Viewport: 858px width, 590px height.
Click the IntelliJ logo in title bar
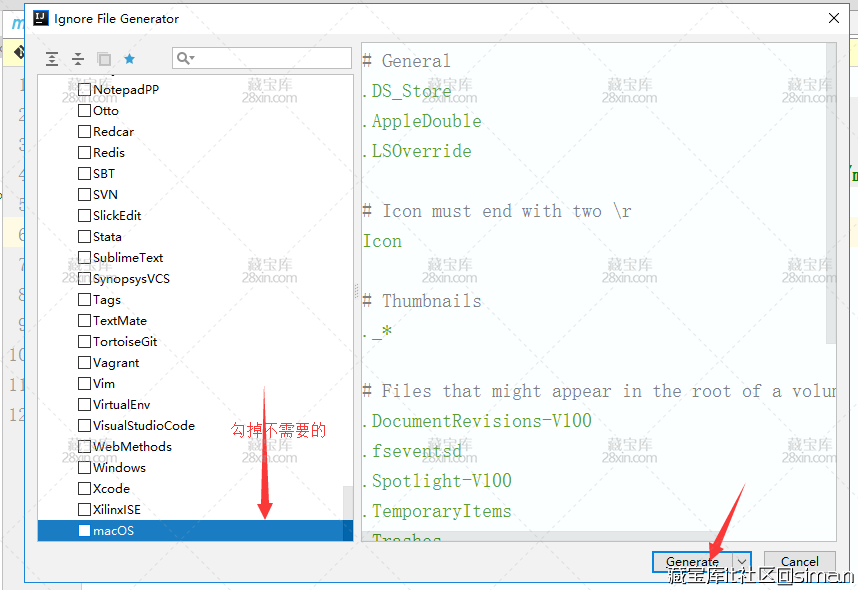pyautogui.click(x=39, y=18)
